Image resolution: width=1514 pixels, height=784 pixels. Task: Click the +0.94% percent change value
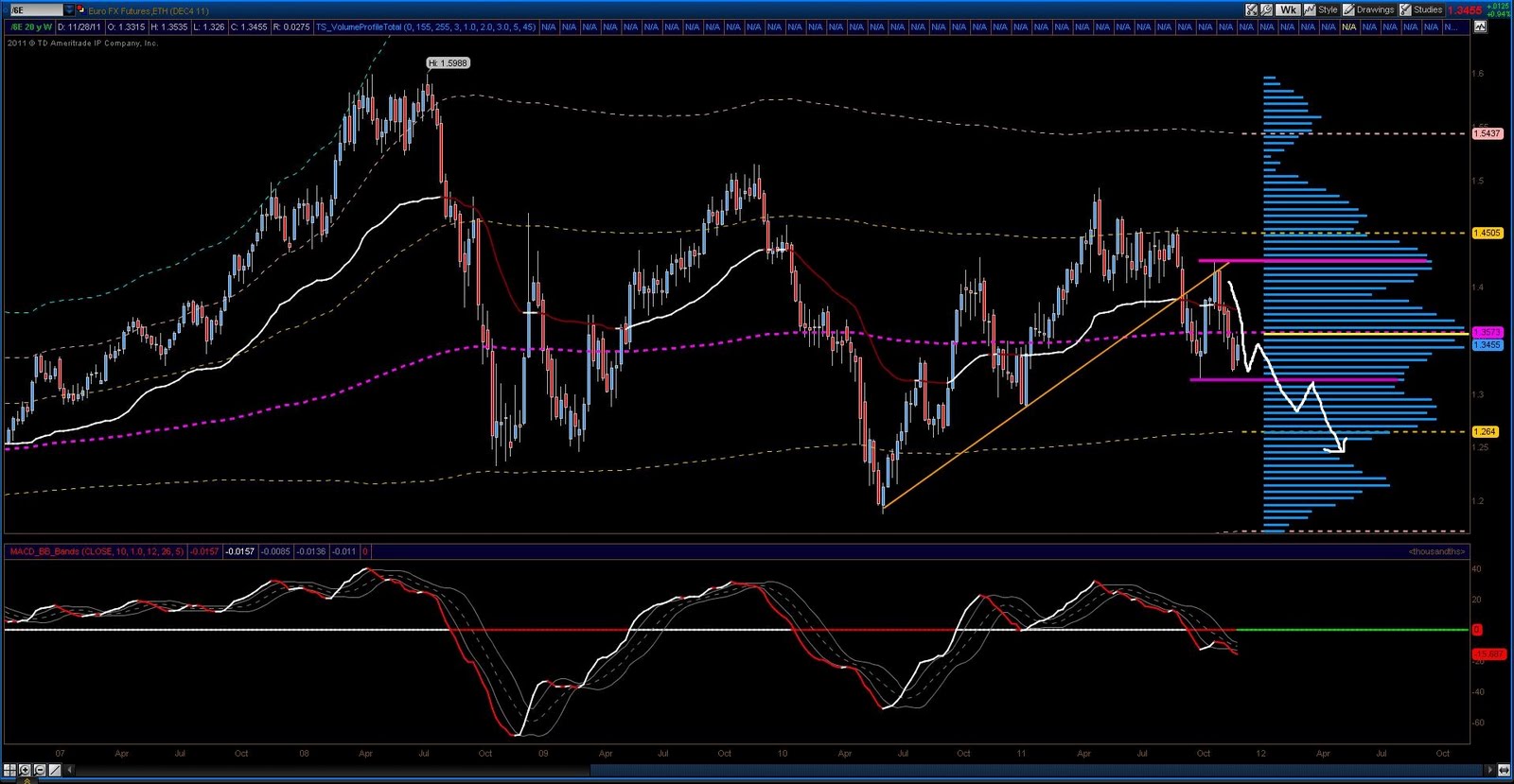(x=1498, y=14)
